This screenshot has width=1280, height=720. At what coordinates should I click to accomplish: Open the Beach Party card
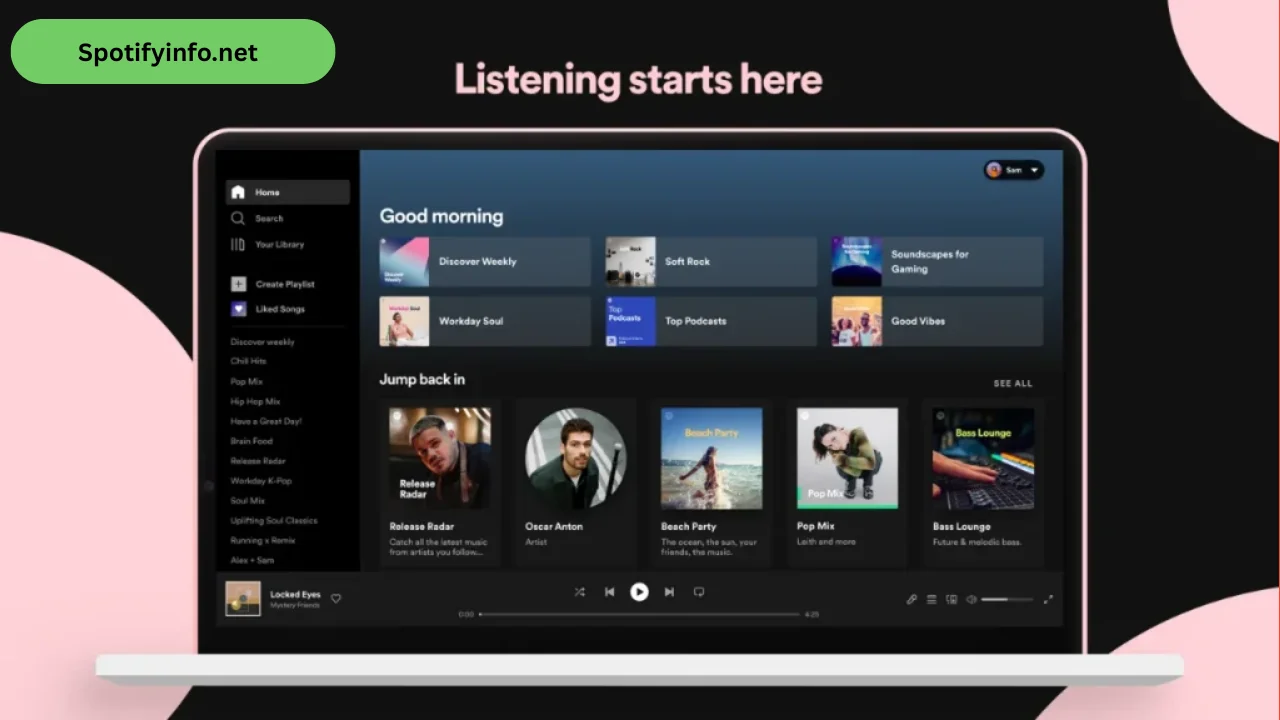pos(712,483)
